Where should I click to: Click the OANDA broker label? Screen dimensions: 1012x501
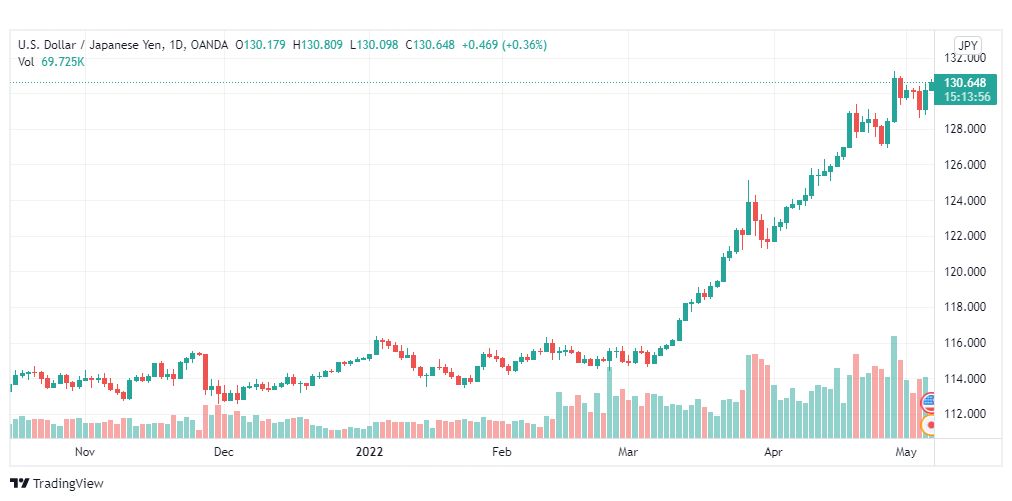click(210, 45)
